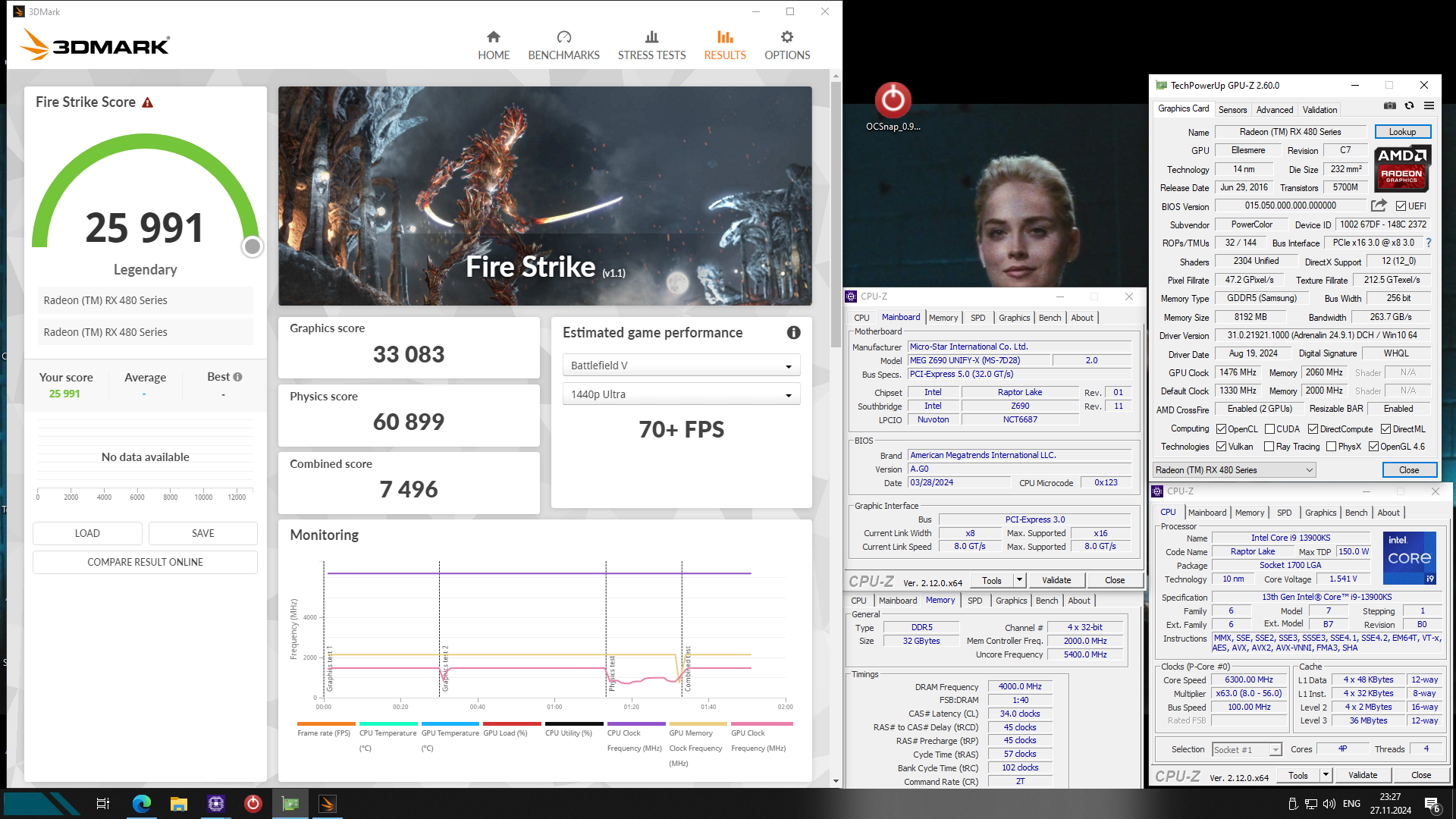Open the notification center icon
The image size is (1456, 819).
(1432, 805)
